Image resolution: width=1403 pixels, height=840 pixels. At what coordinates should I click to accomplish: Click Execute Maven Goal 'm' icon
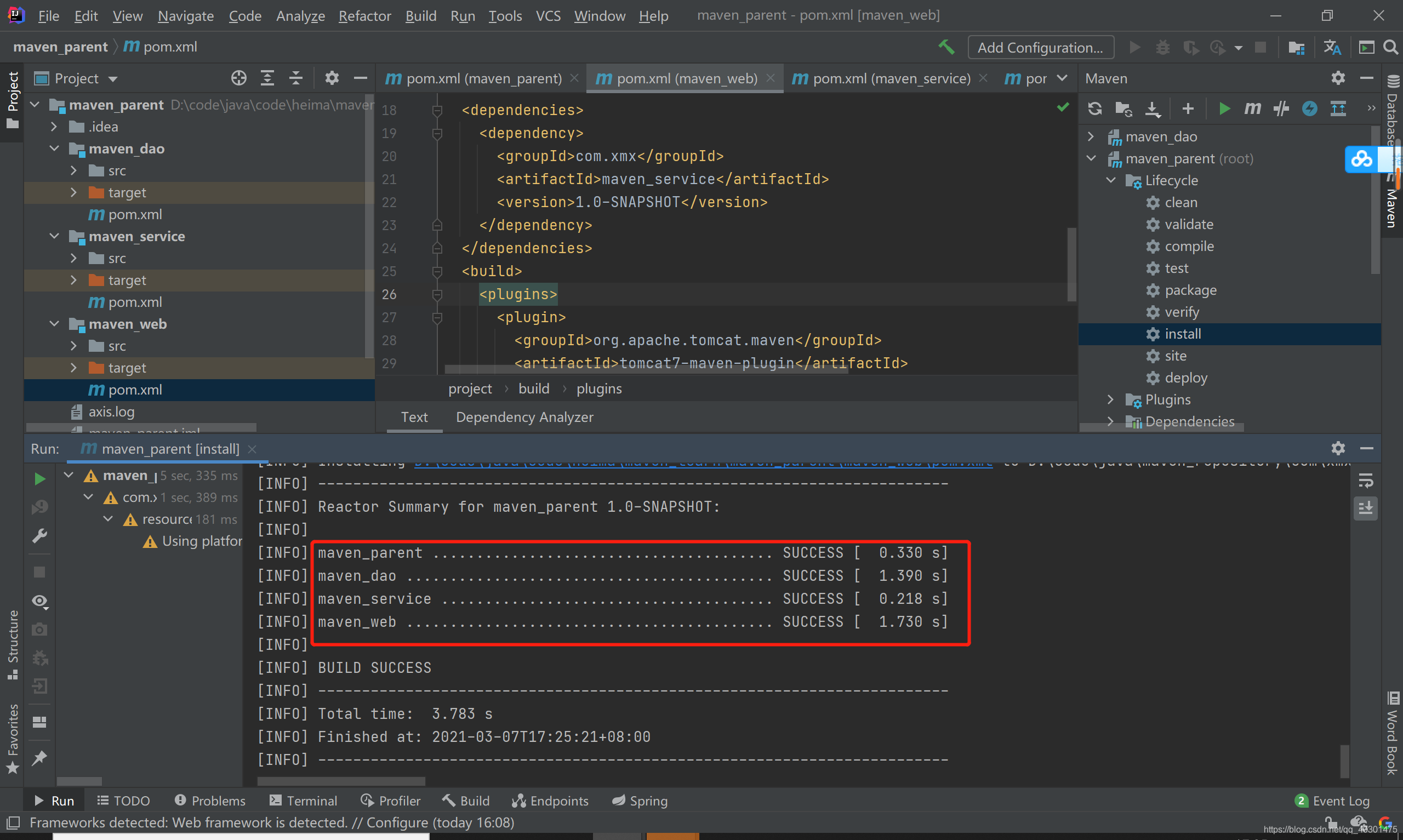pyautogui.click(x=1252, y=108)
